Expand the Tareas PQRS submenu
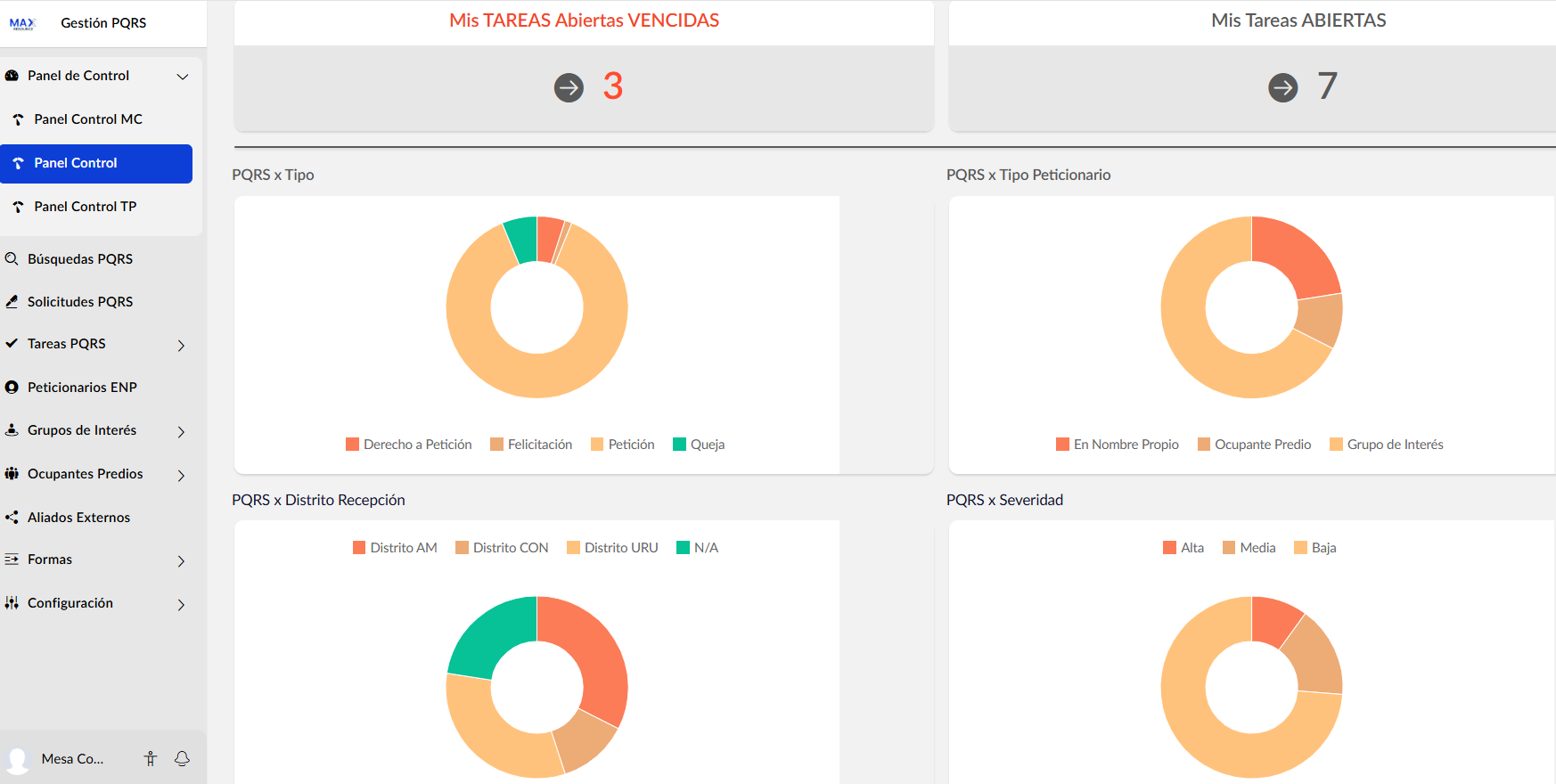The height and width of the screenshot is (784, 1556). (x=181, y=345)
